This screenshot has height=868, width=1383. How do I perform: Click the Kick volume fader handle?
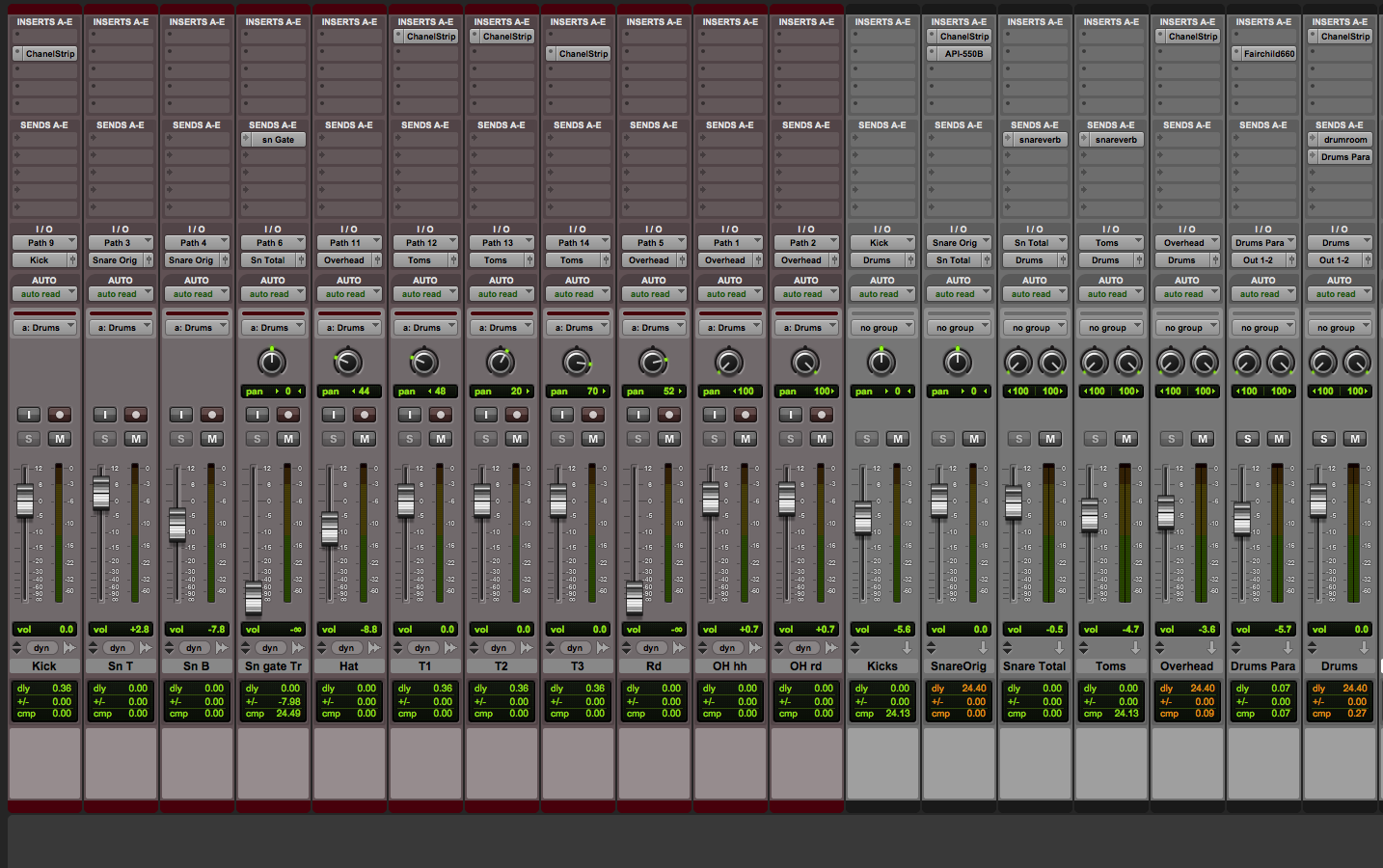pos(25,501)
